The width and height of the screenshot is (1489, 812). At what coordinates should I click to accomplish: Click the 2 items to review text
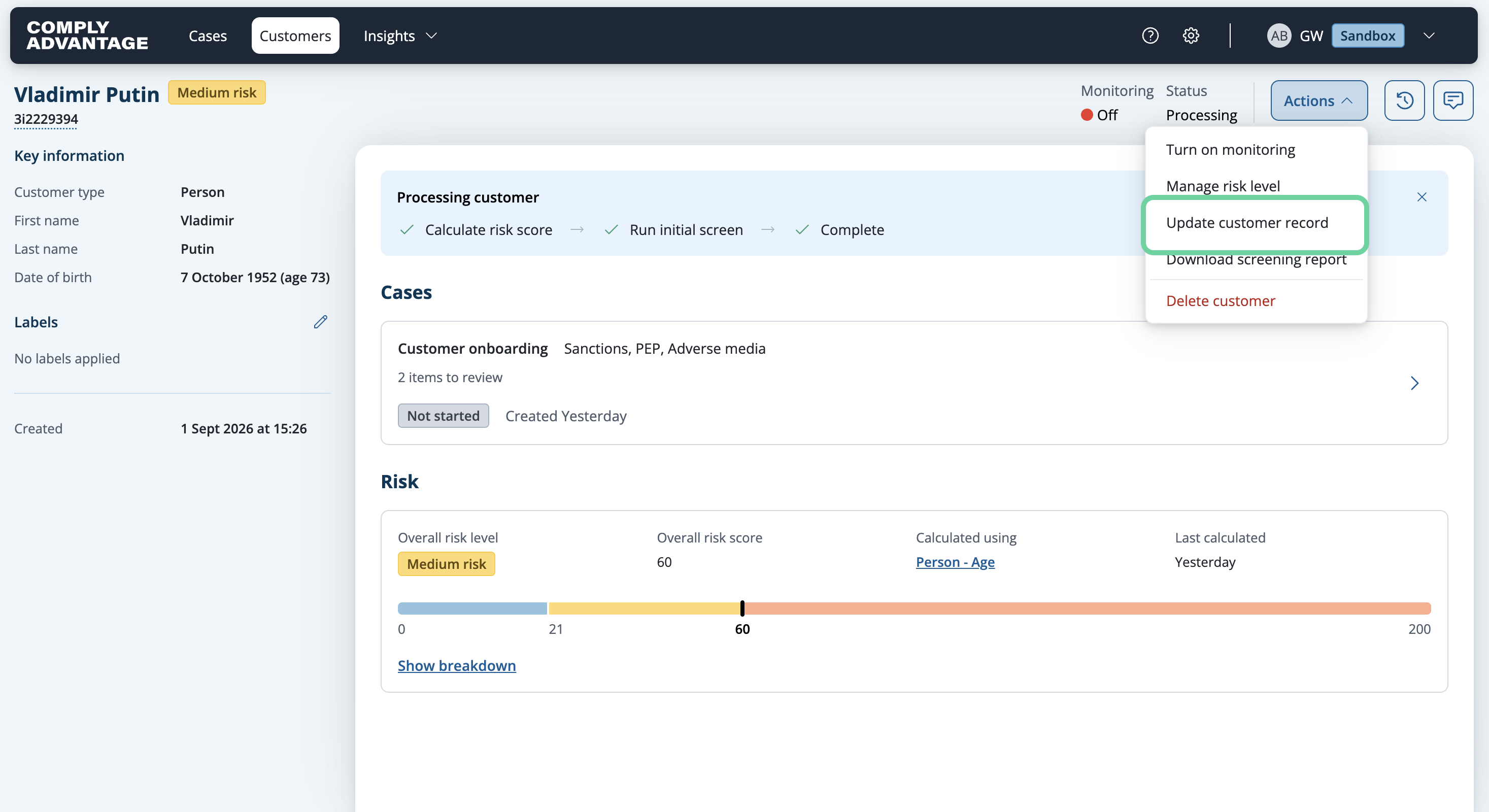tap(450, 378)
